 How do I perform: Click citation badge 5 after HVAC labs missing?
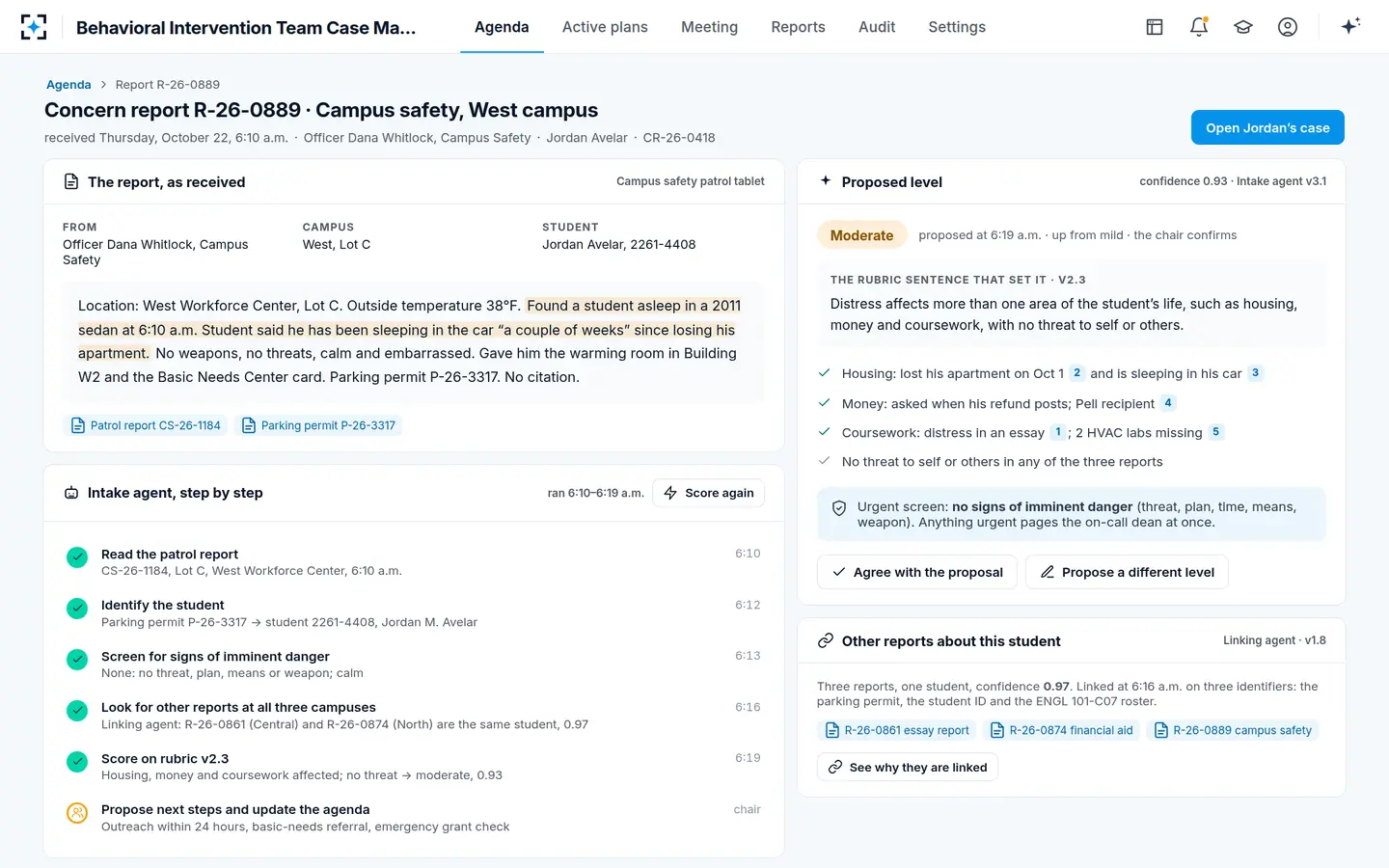[1215, 432]
